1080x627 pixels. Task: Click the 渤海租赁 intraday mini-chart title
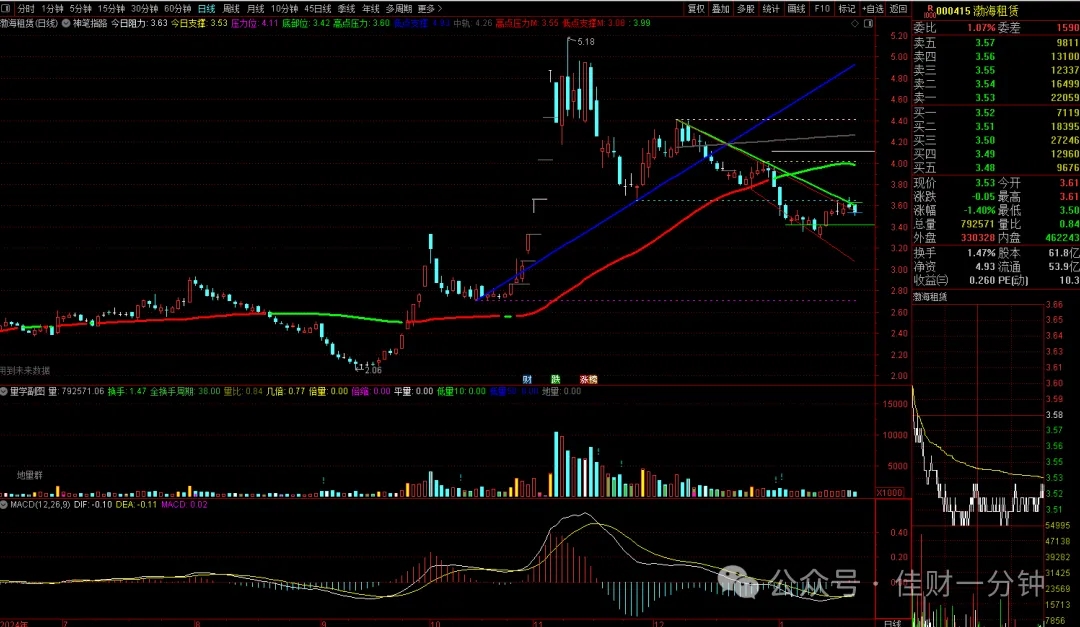(930, 297)
